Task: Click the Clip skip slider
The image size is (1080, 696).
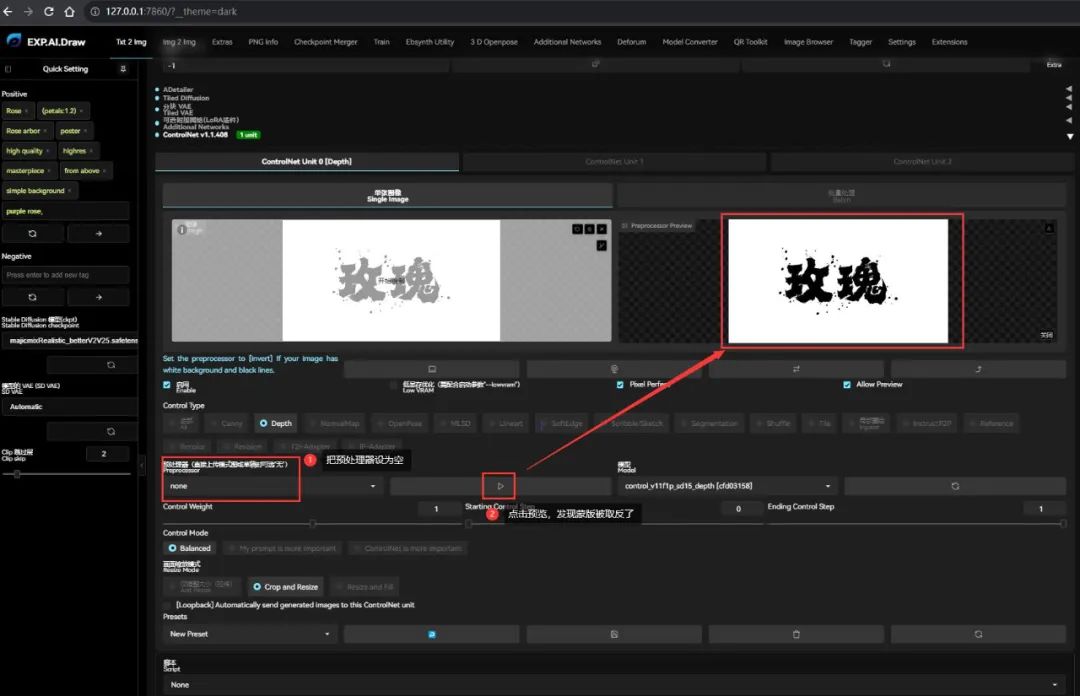Action: [66, 474]
